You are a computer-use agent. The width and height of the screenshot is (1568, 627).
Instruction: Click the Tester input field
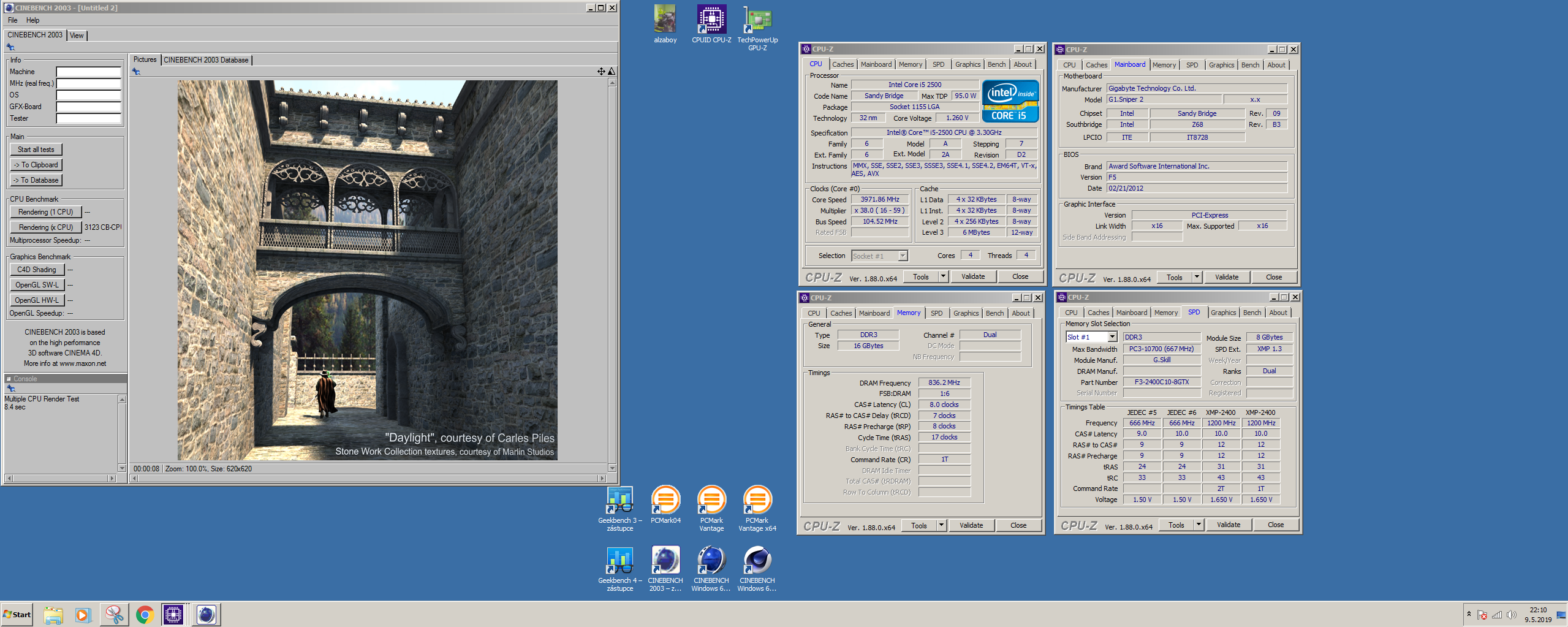coord(88,118)
